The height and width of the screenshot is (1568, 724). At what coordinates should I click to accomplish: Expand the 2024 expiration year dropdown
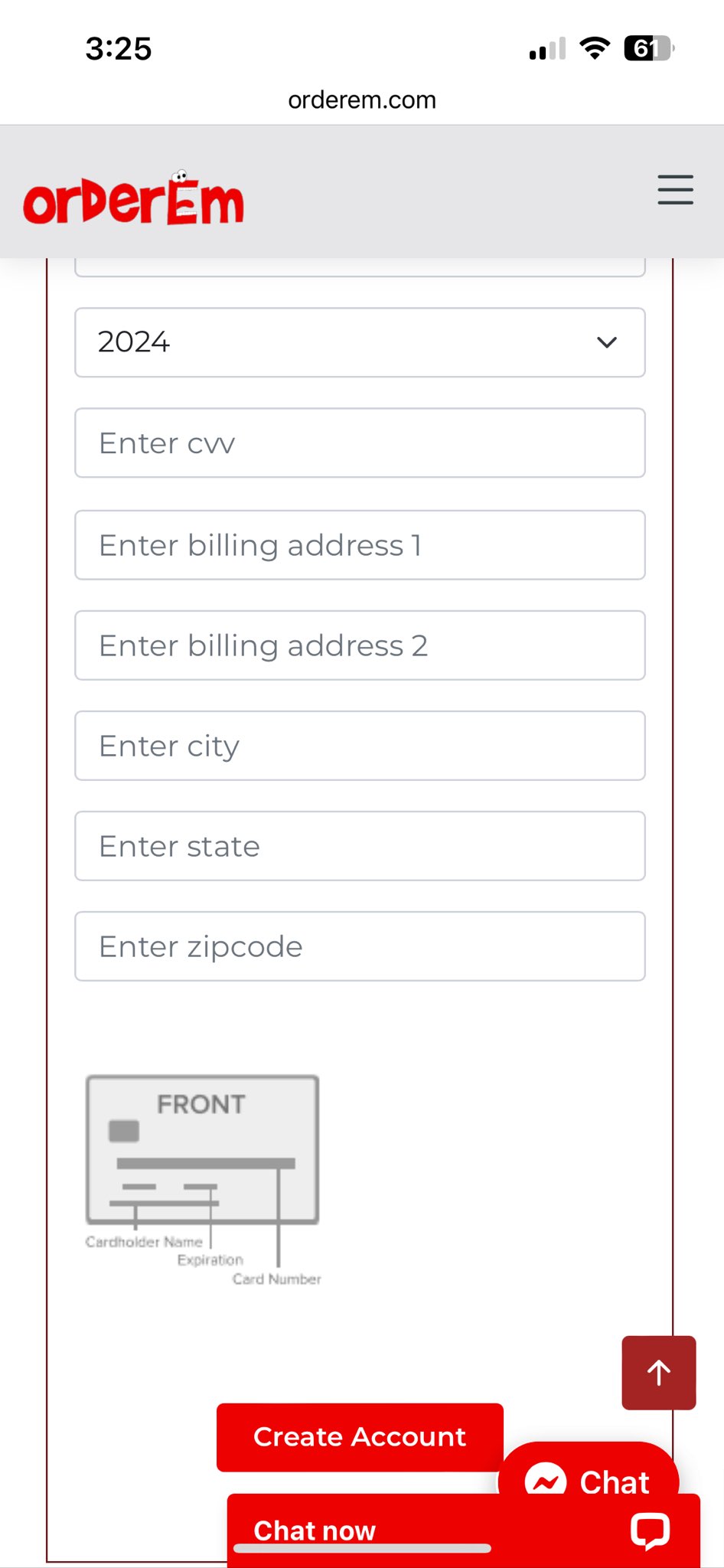(x=360, y=342)
